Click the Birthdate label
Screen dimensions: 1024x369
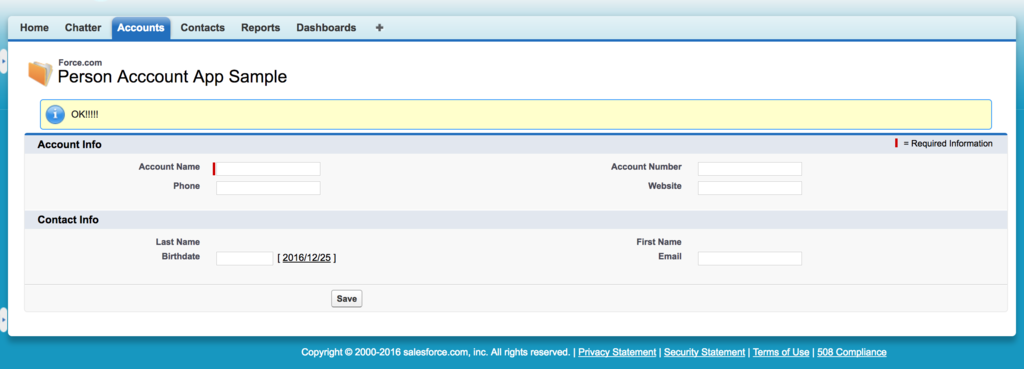181,257
